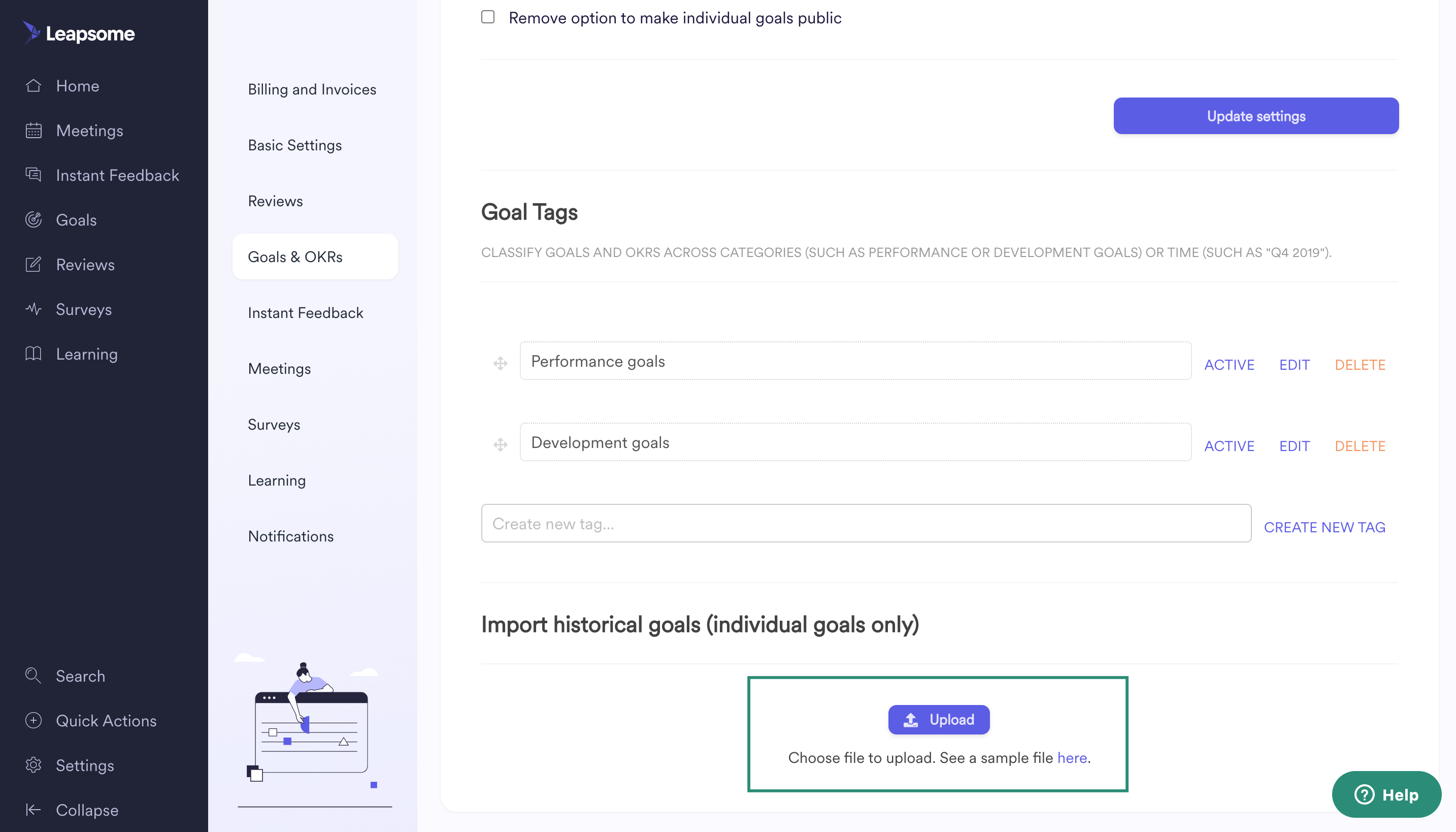Screen dimensions: 1456x832
Task: Click the Help question mark icon
Action: 1365,794
